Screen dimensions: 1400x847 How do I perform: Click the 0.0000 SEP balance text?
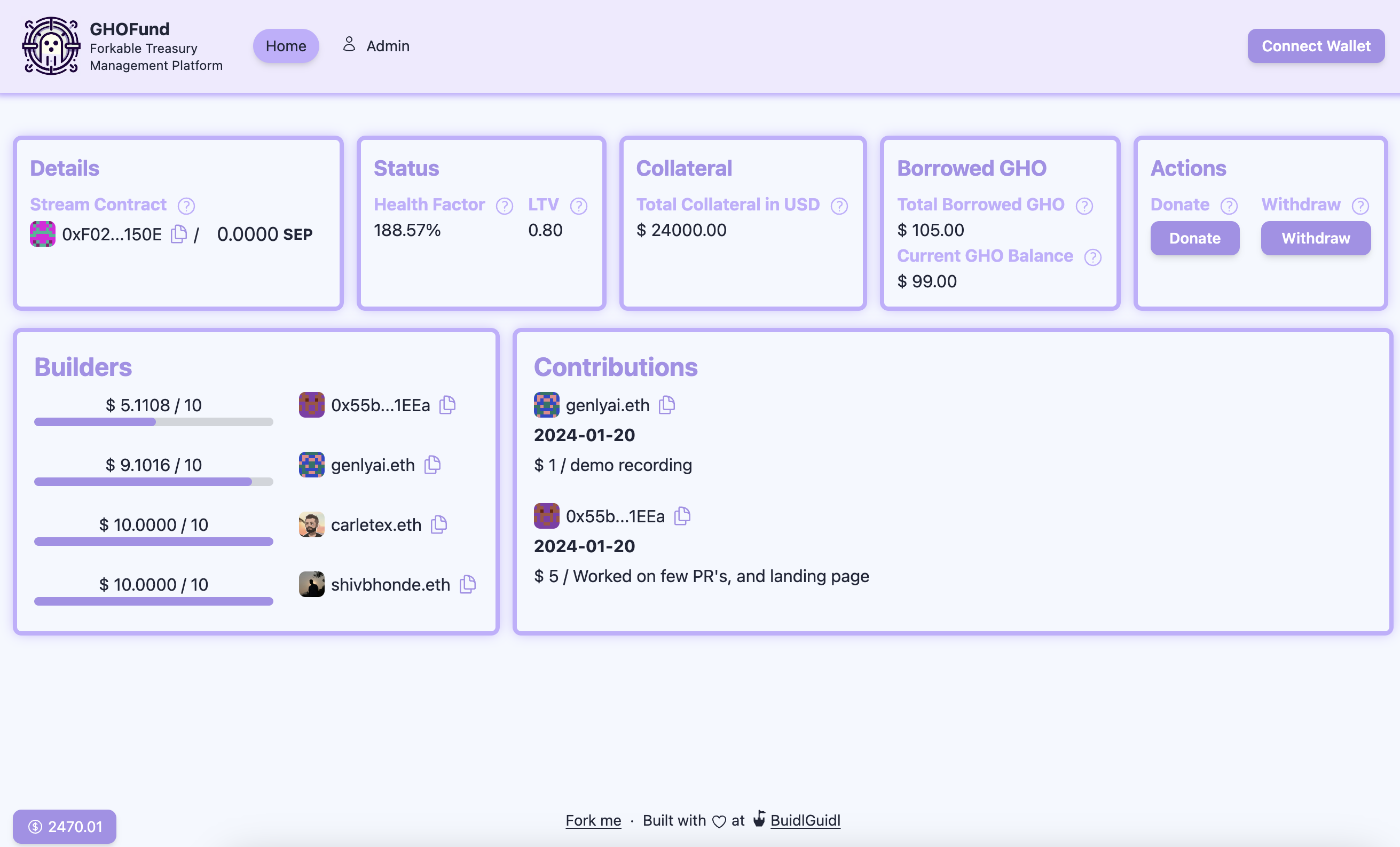click(265, 234)
